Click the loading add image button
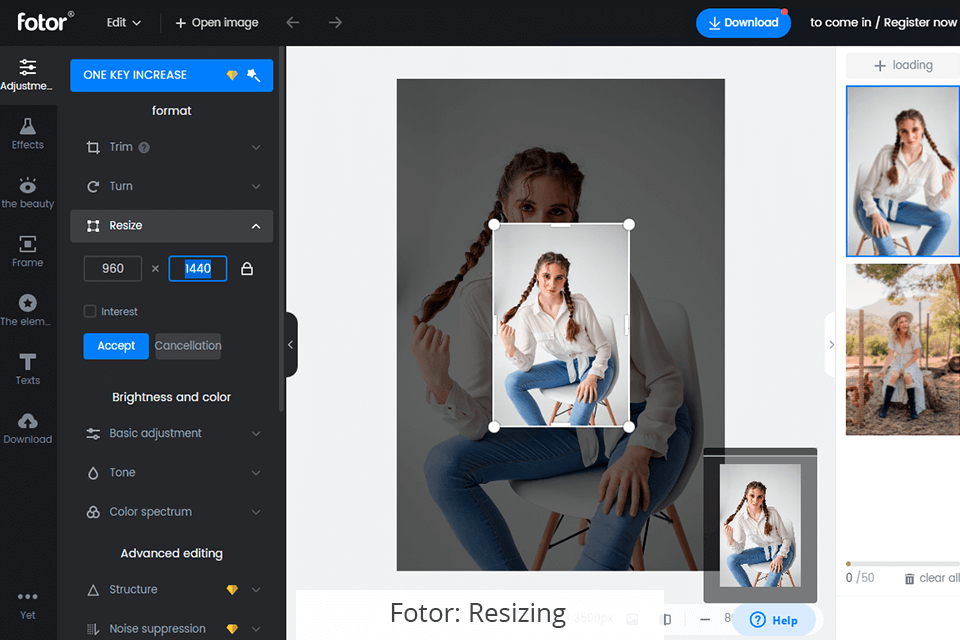960x640 pixels. [902, 66]
